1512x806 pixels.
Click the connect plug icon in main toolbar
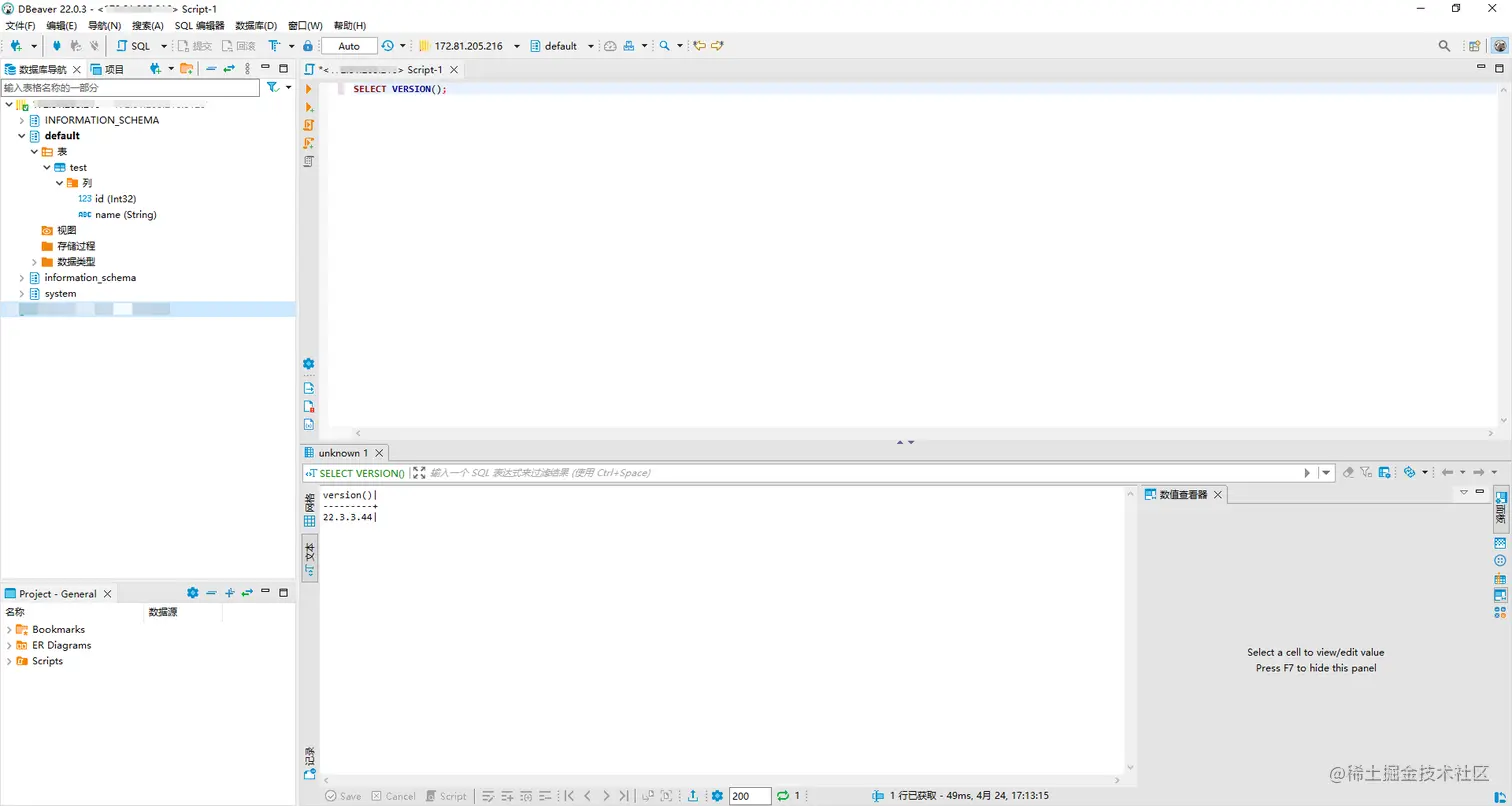click(56, 46)
